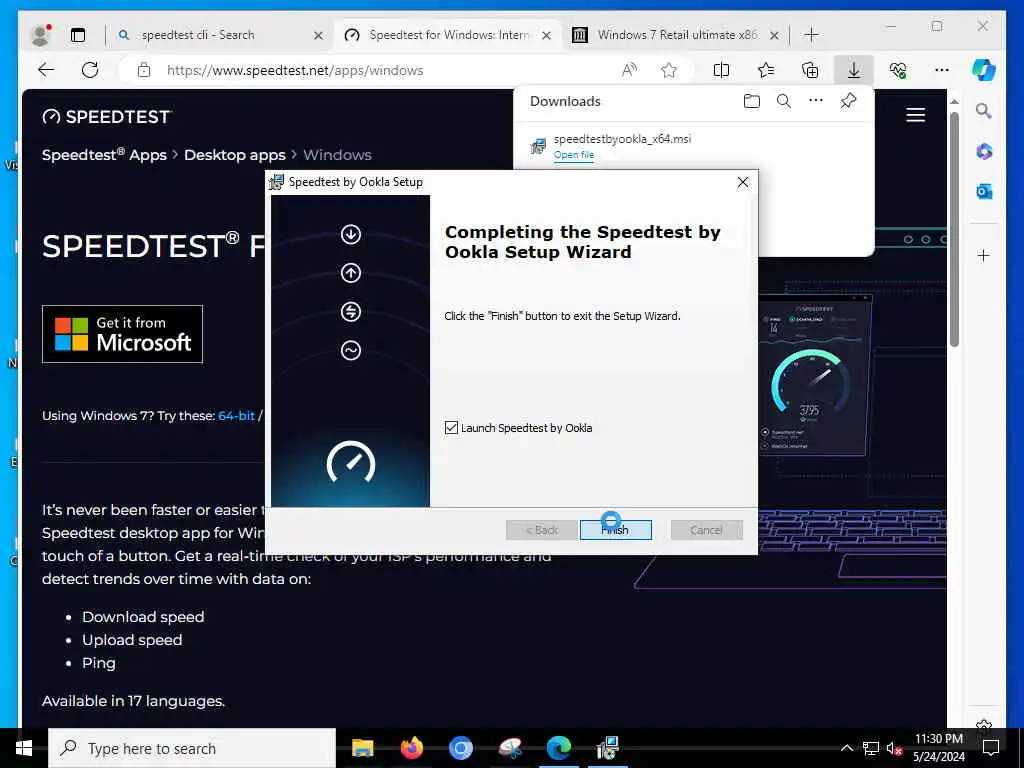This screenshot has width=1024, height=768.
Task: Open Collections icon in toolbar
Action: (x=810, y=70)
